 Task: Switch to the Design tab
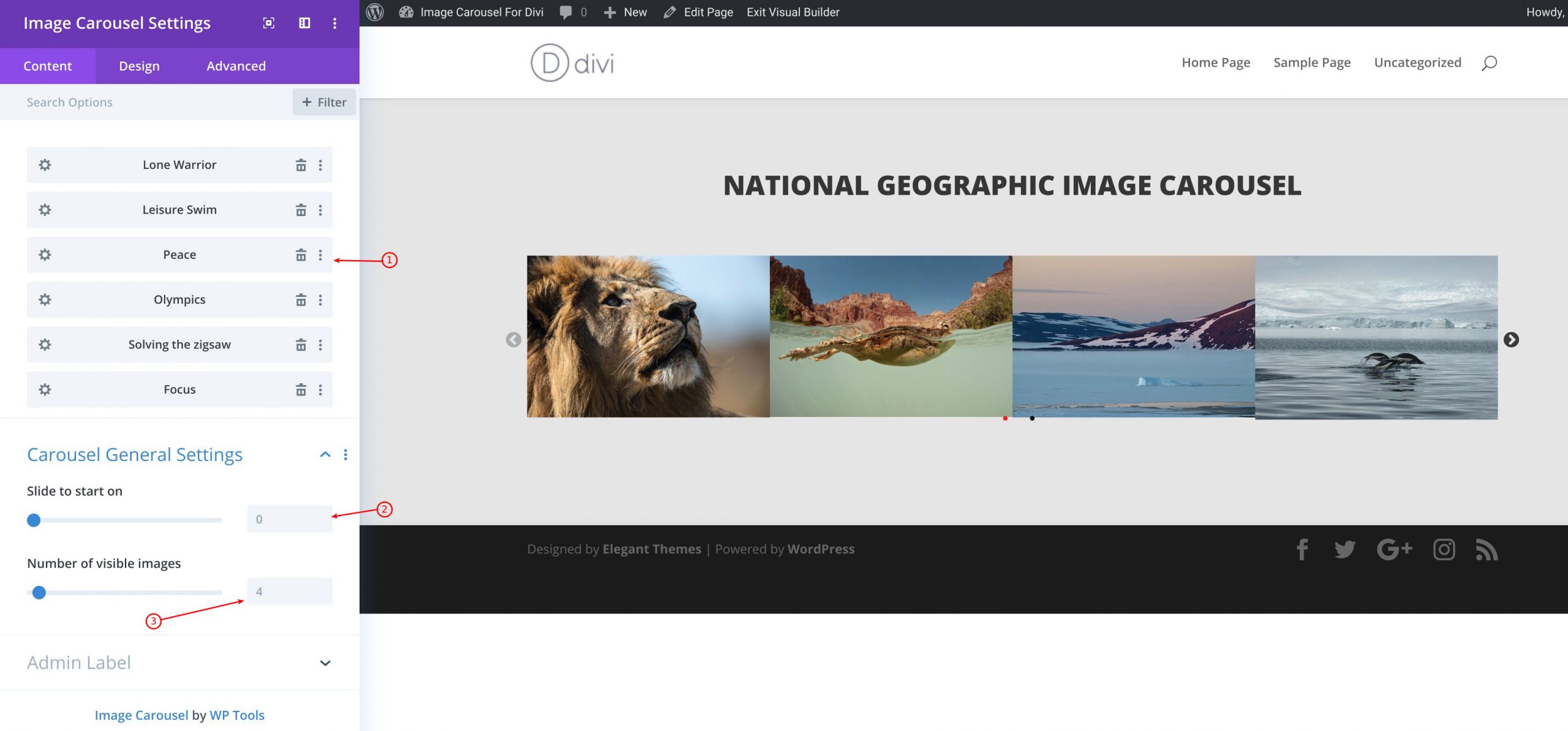139,66
